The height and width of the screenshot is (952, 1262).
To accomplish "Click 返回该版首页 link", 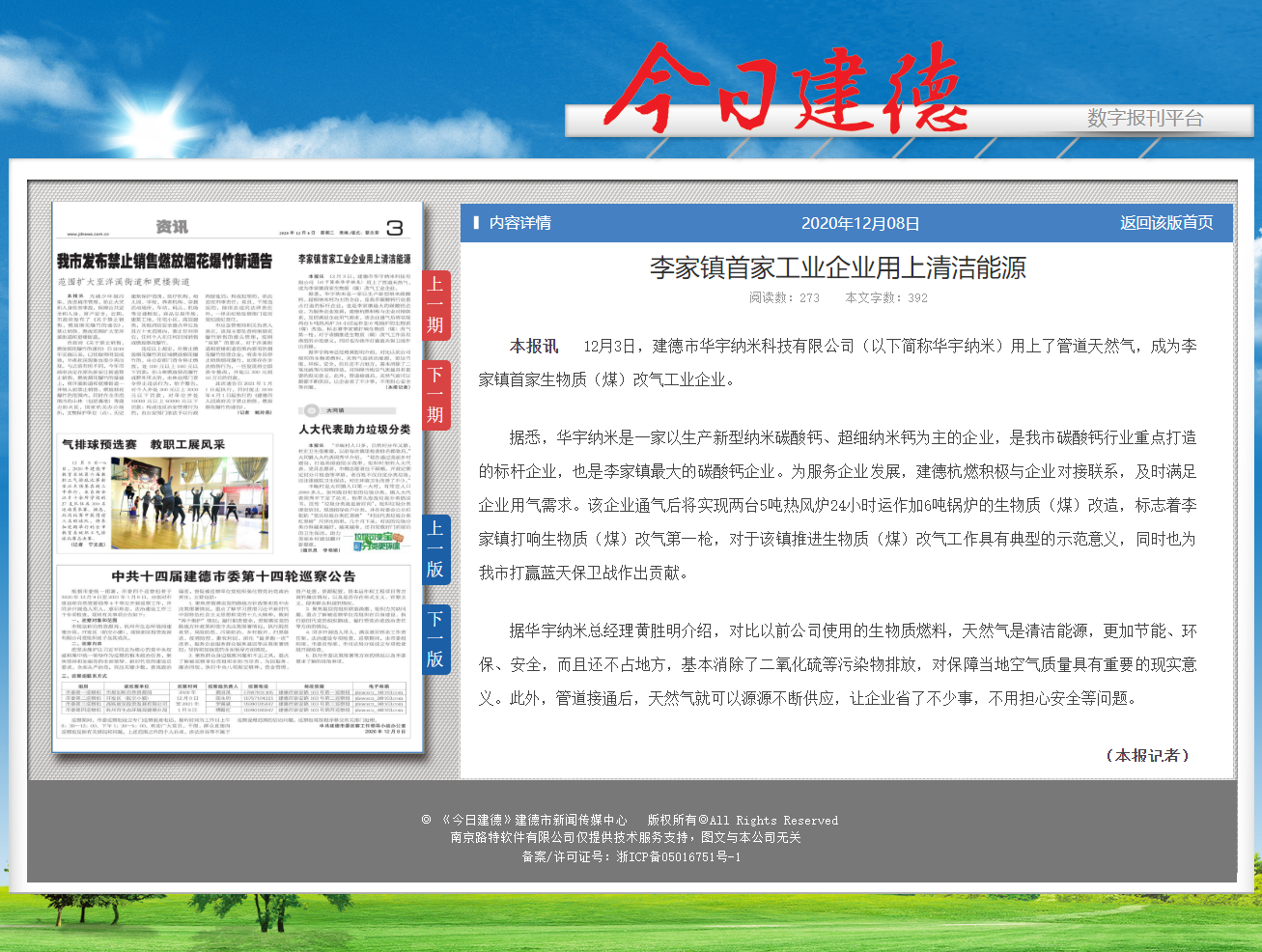I will 1165,223.
